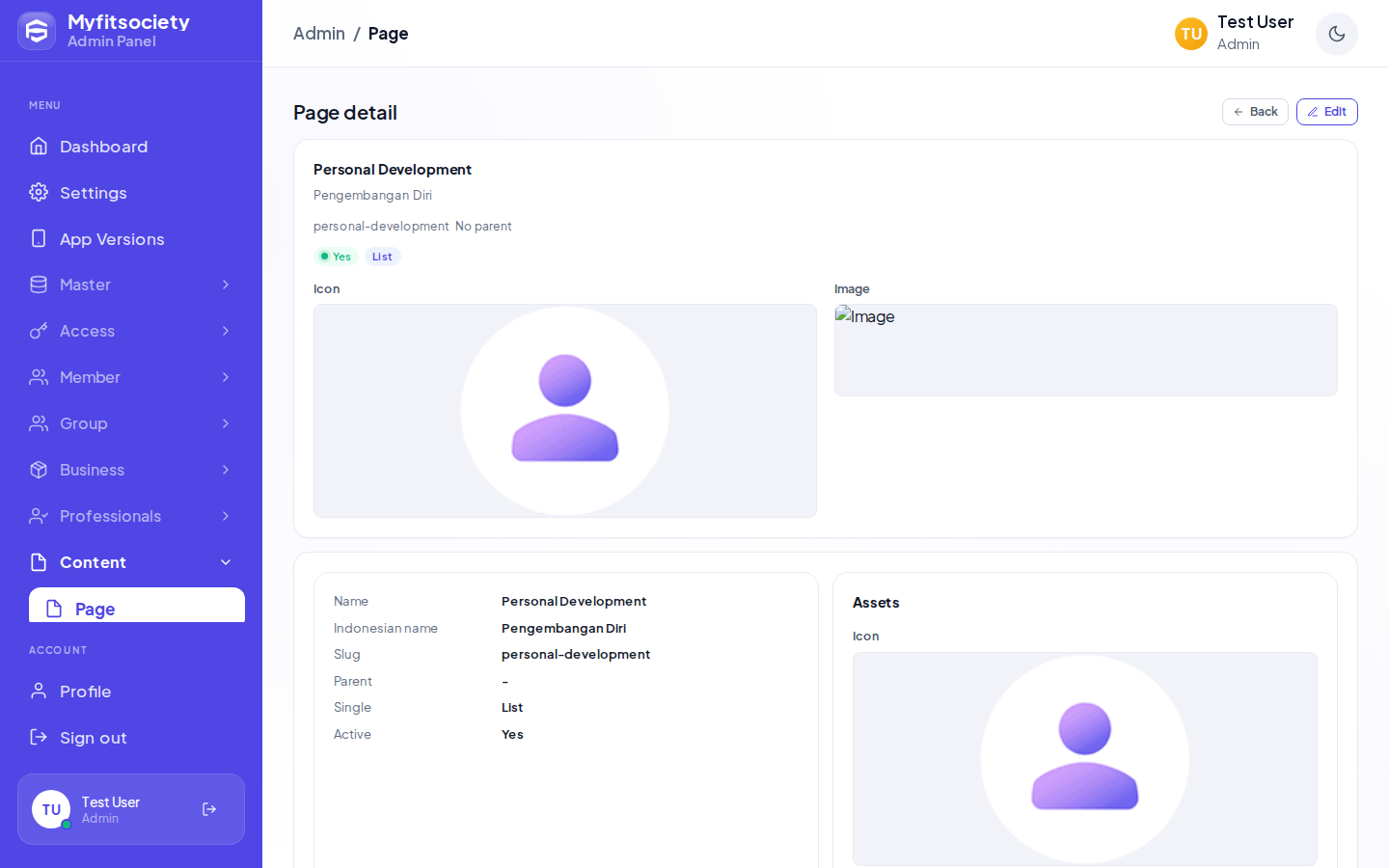Select the Page menu item
This screenshot has height=868, width=1389.
click(x=137, y=606)
